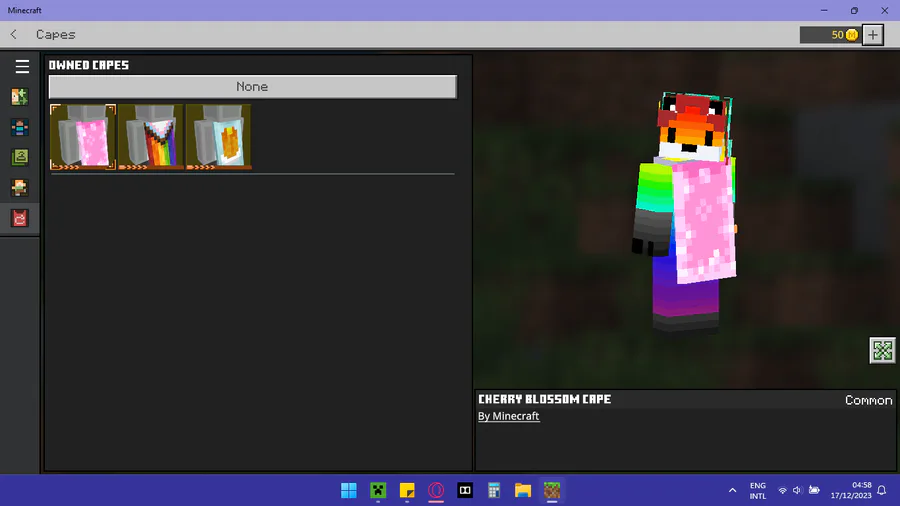The image size is (900, 506).
Task: Open the character swap sidebar icon
Action: click(20, 96)
